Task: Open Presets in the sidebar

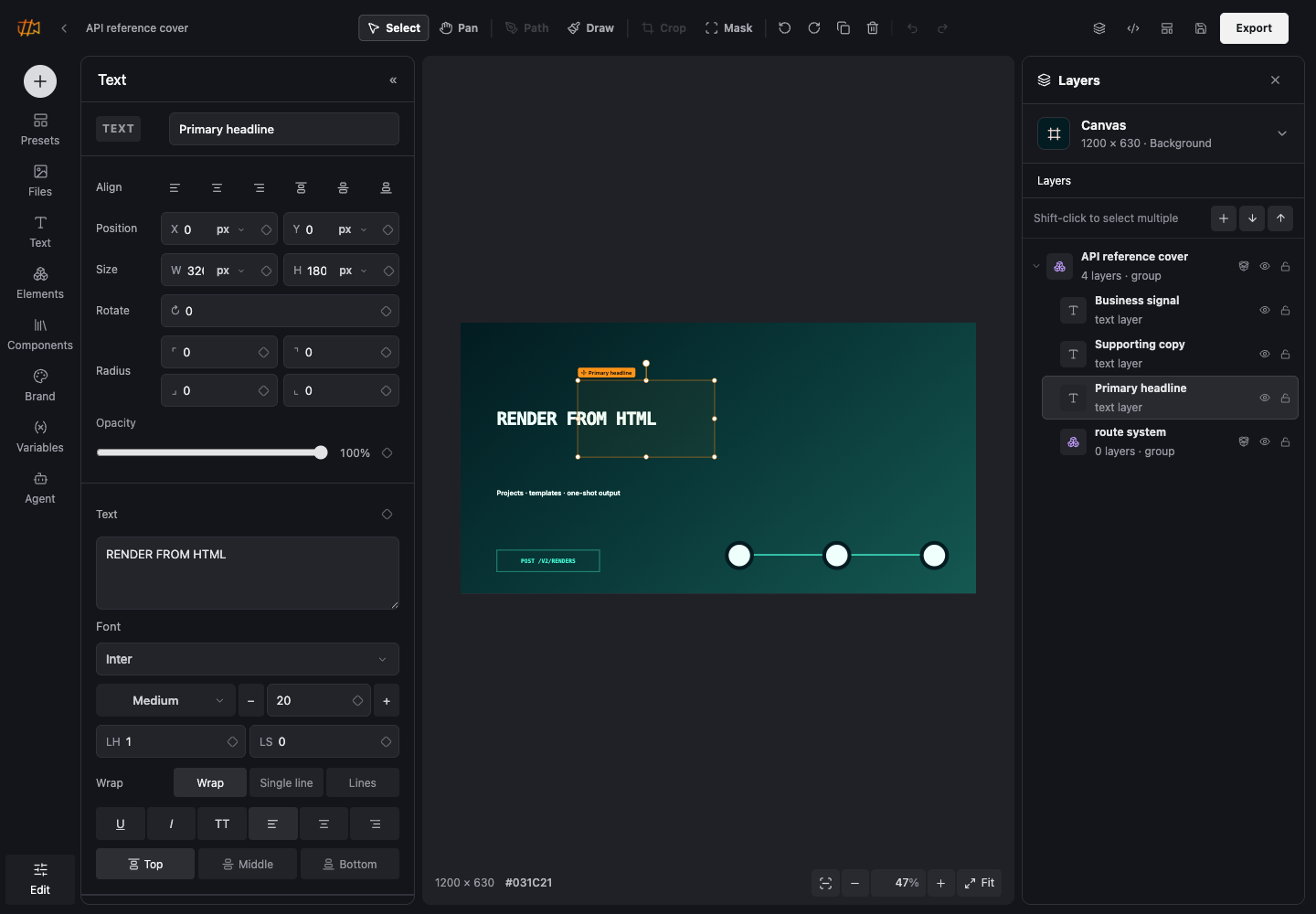Action: (x=40, y=130)
